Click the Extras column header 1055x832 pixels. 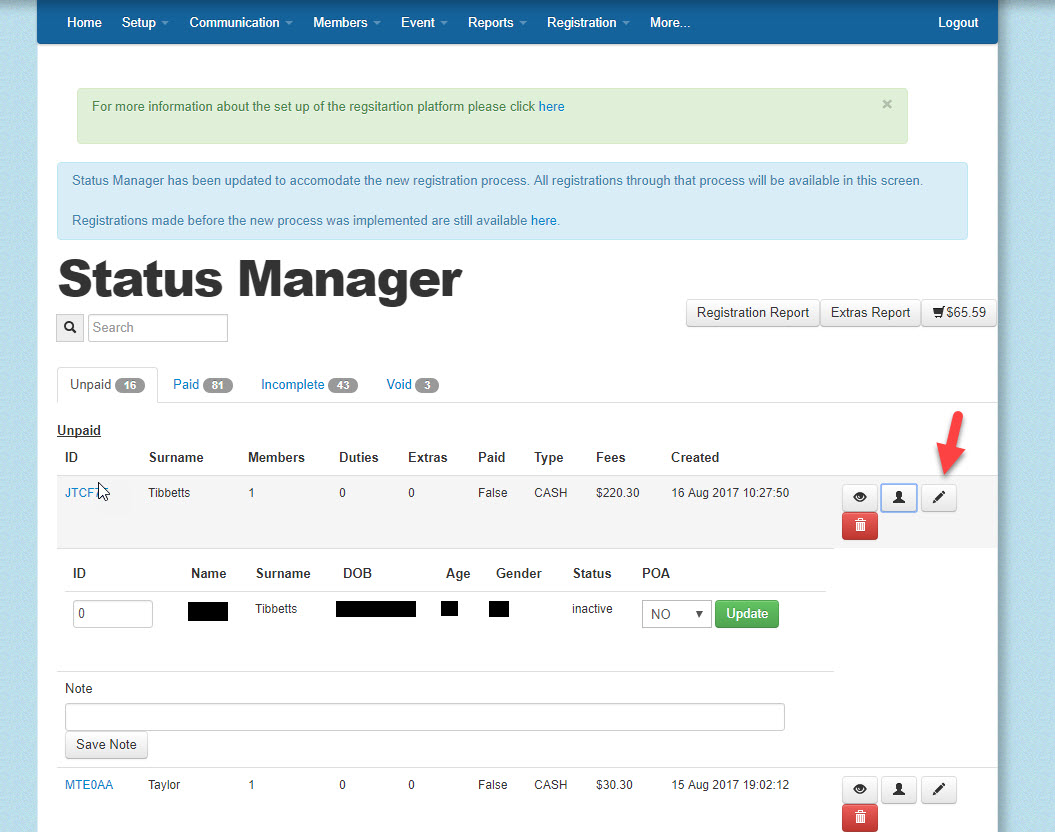(427, 457)
